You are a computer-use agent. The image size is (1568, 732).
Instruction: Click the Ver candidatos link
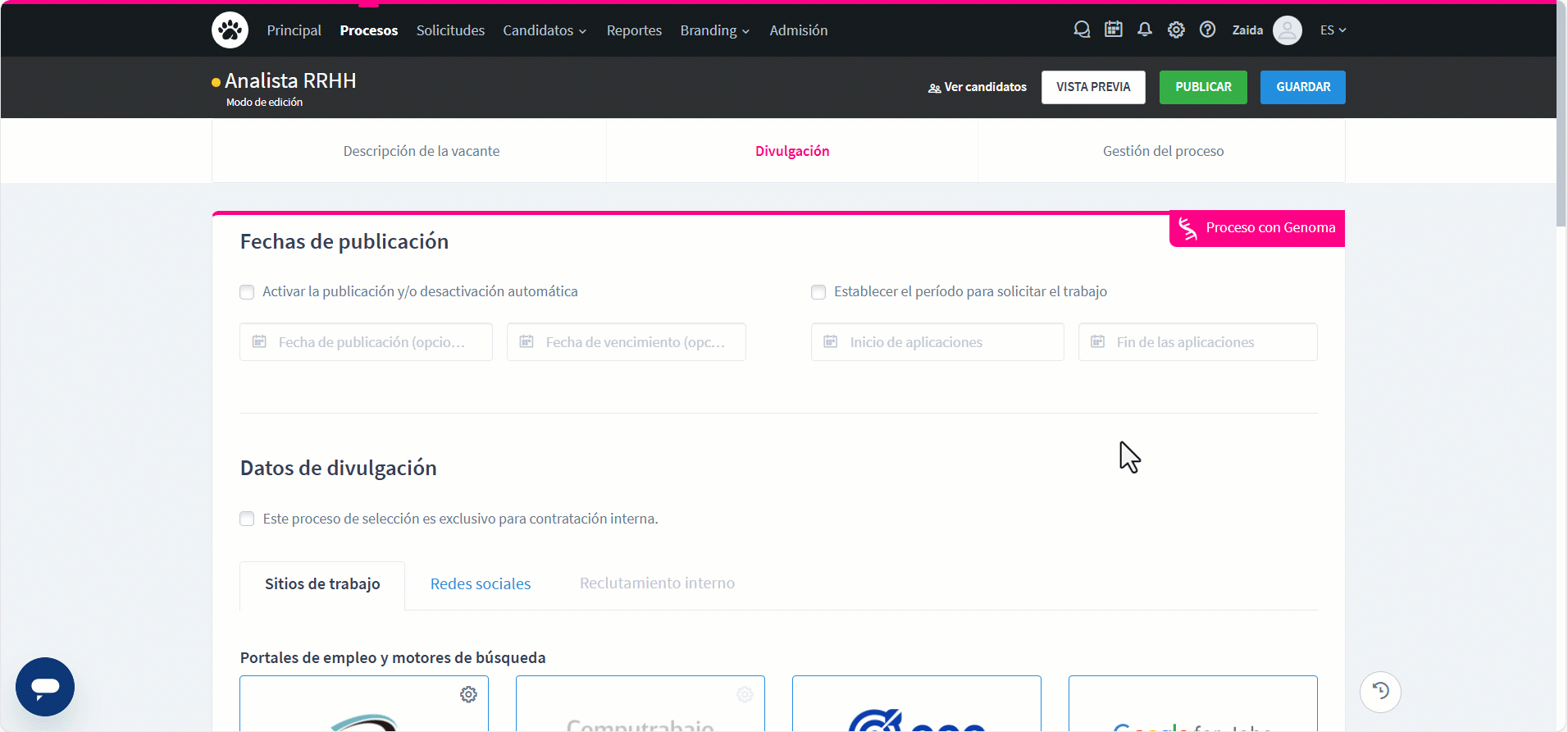click(x=978, y=87)
